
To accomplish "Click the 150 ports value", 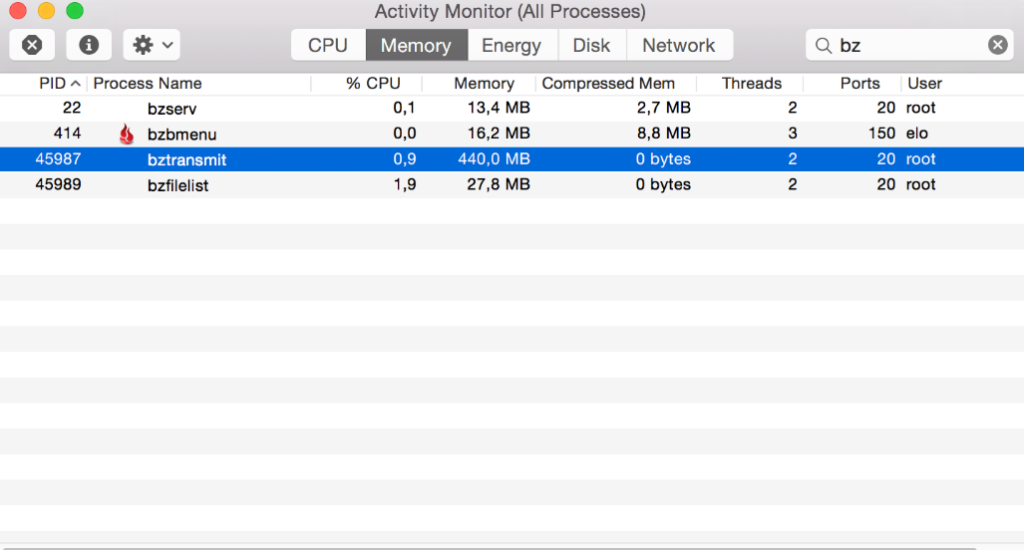I will coord(882,133).
